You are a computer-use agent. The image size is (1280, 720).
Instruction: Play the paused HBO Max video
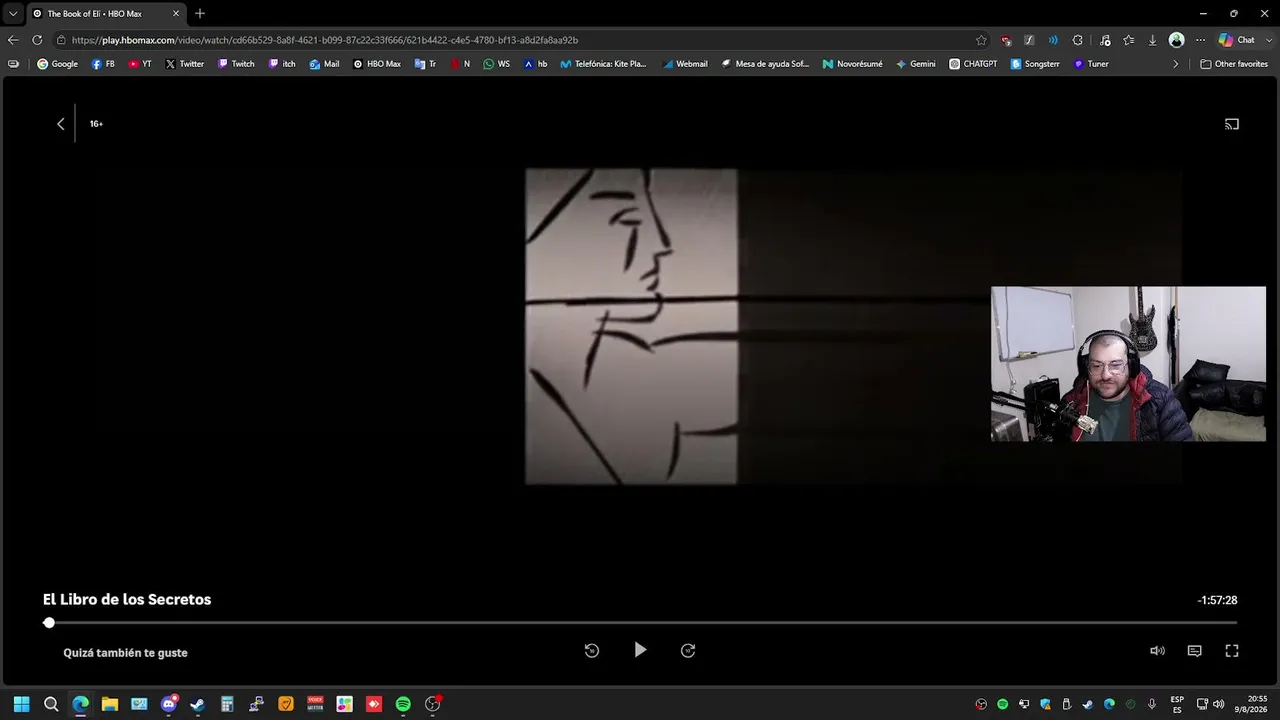[640, 650]
